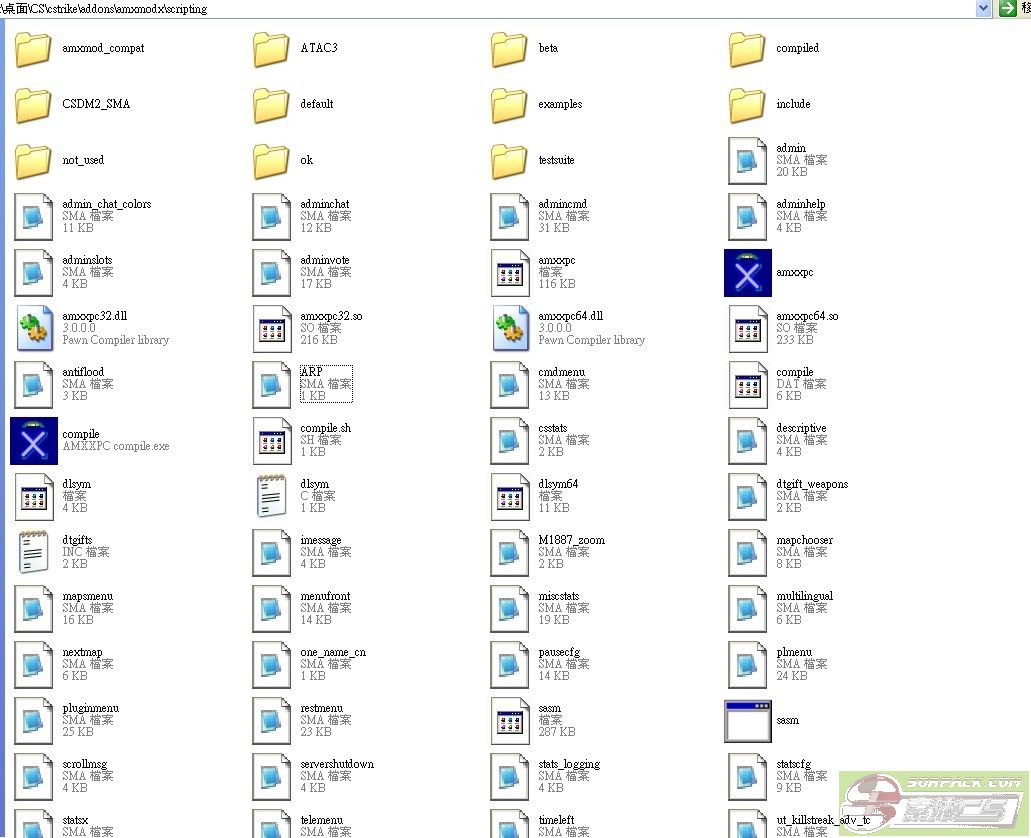Select the dlsym64 file icon
Image resolution: width=1031 pixels, height=838 pixels.
click(510, 497)
